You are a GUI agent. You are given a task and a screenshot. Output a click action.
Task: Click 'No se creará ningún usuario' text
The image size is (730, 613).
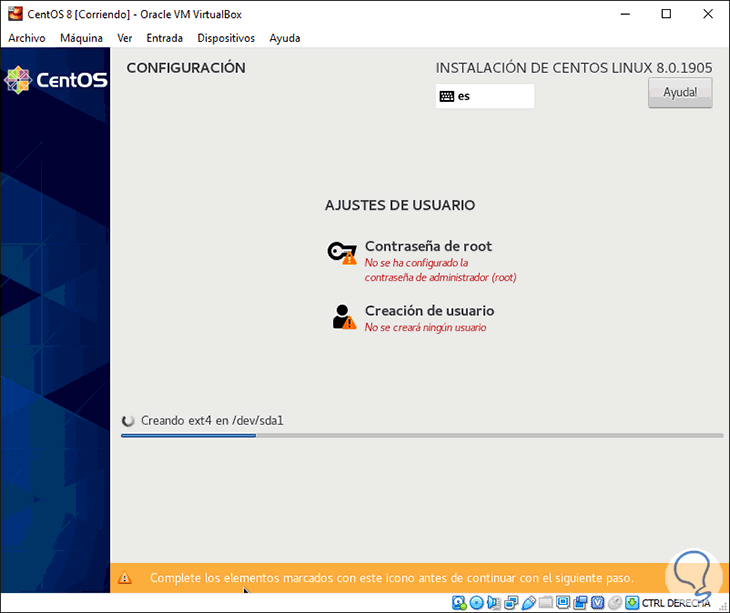point(426,328)
